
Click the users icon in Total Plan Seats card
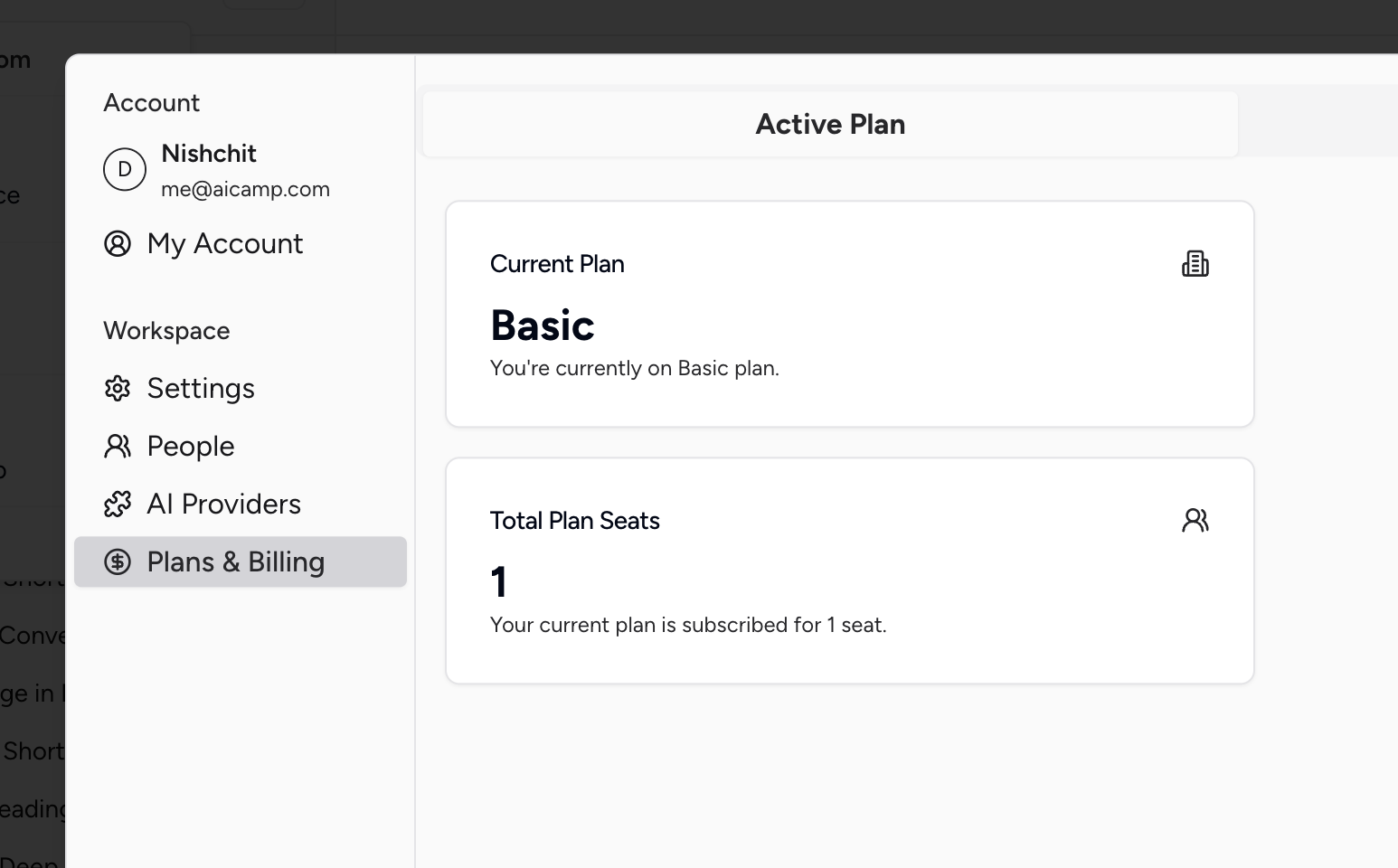(1195, 520)
